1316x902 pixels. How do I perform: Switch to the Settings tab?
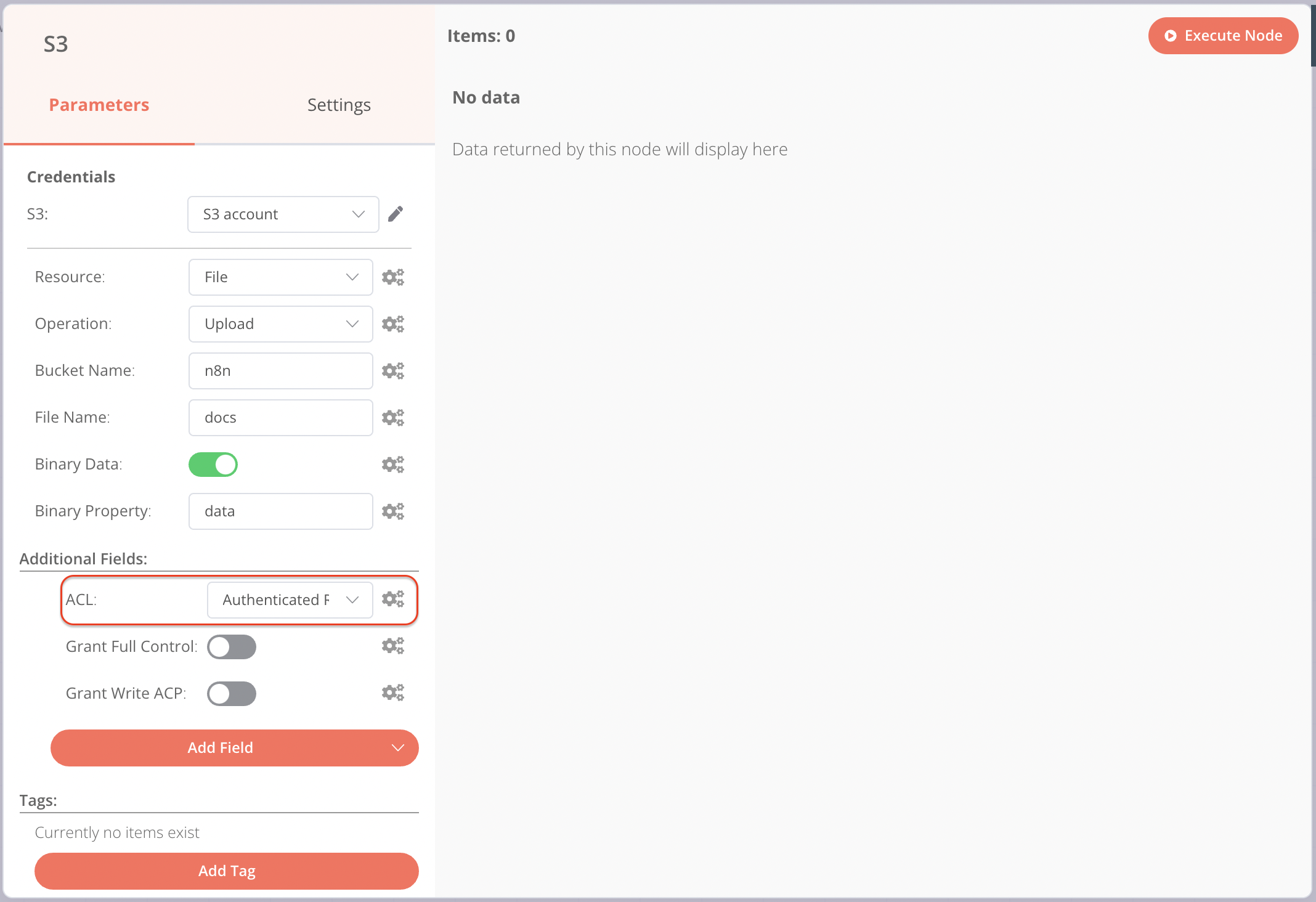[x=338, y=104]
